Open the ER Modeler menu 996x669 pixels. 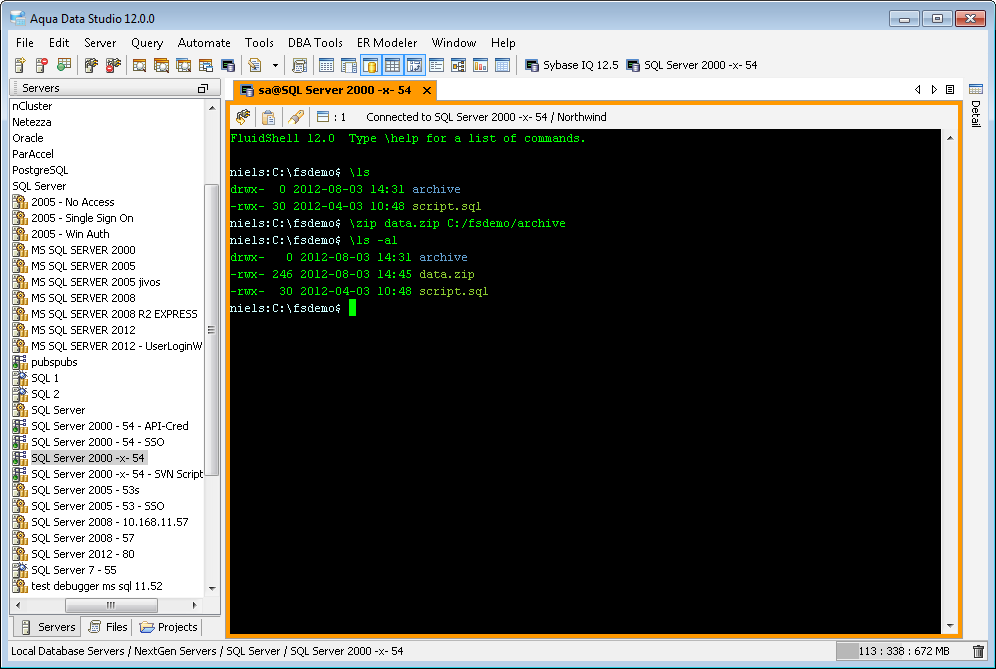(387, 43)
